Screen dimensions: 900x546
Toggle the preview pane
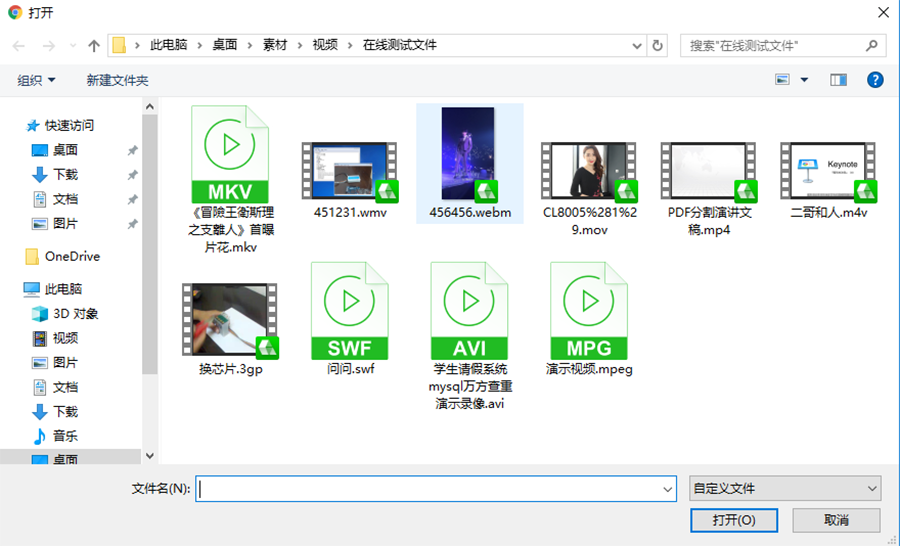(839, 80)
